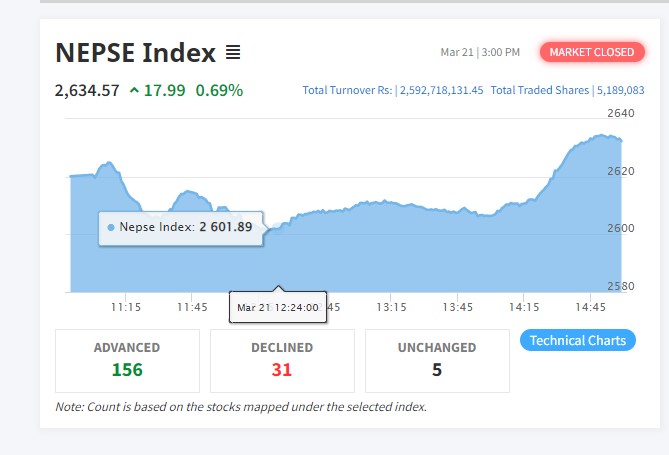Click the 2640 y-axis label
The image size is (669, 455).
coord(621,113)
